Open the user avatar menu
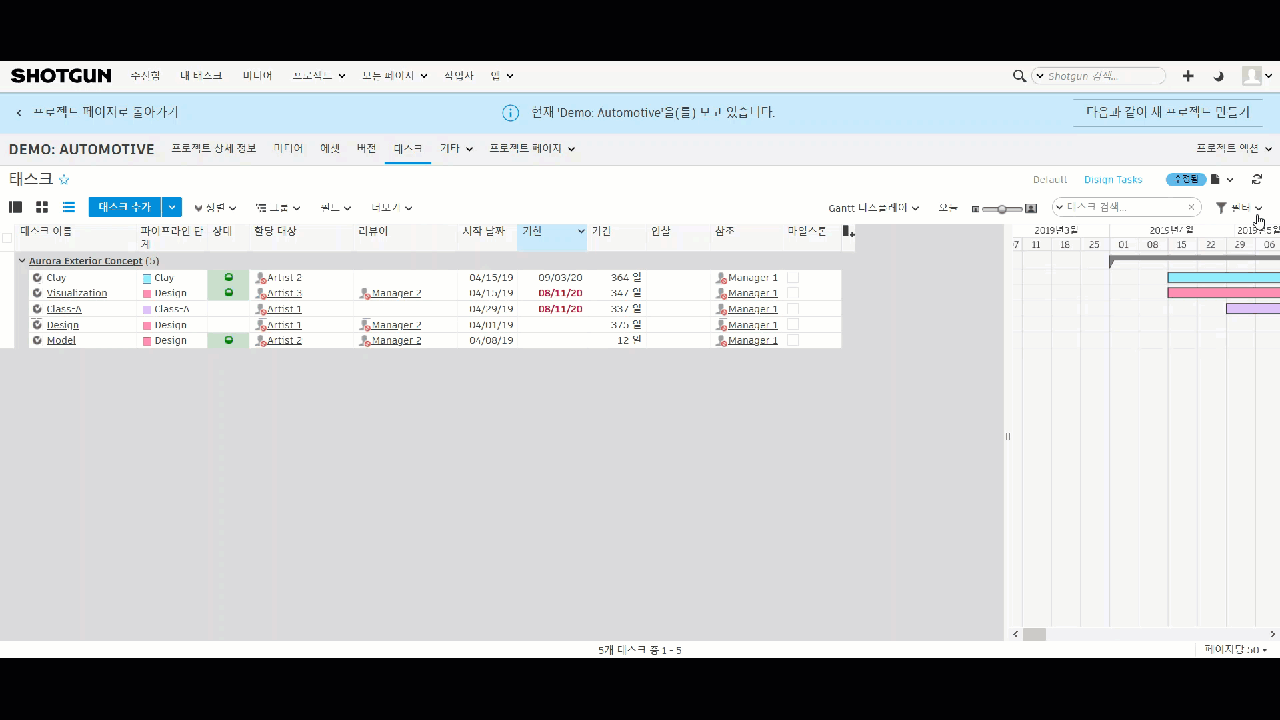This screenshot has width=1280, height=720. 1256,76
